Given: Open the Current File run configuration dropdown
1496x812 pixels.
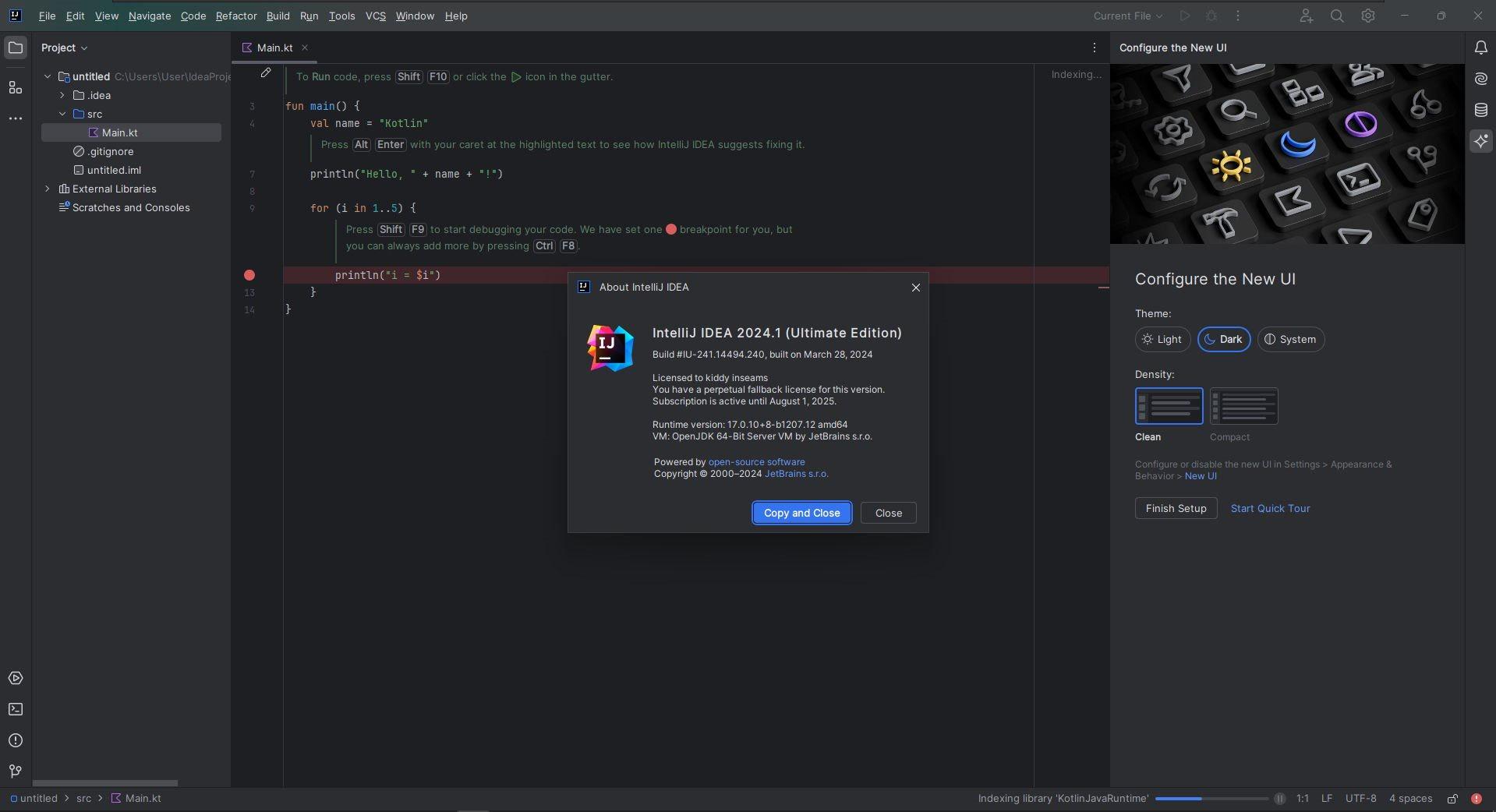Looking at the screenshot, I should 1127,16.
